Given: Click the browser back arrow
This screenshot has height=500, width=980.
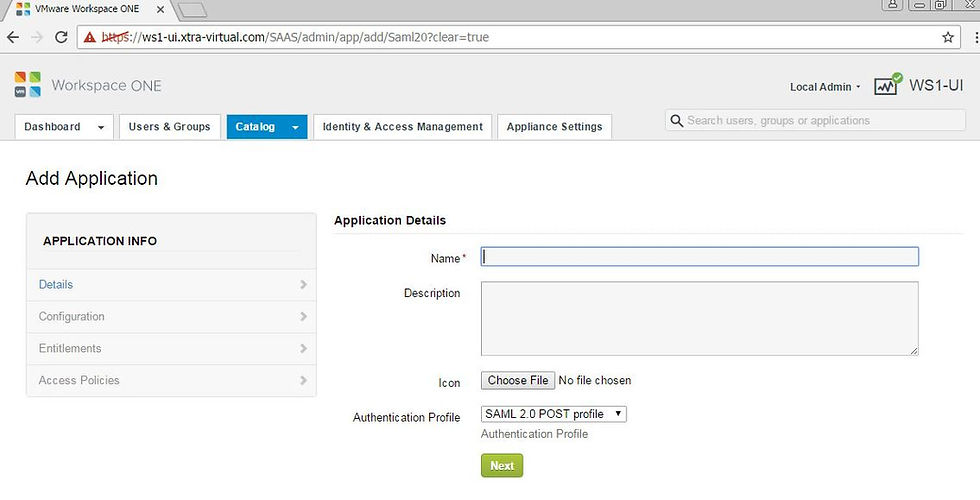Looking at the screenshot, I should pos(12,38).
